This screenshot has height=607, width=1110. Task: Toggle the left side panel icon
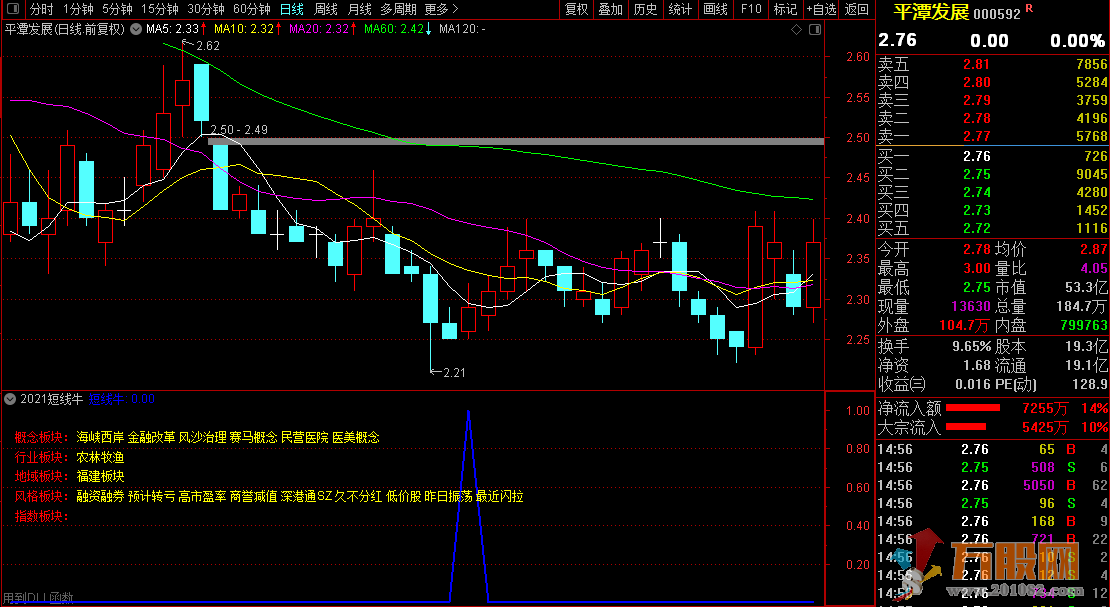point(12,8)
